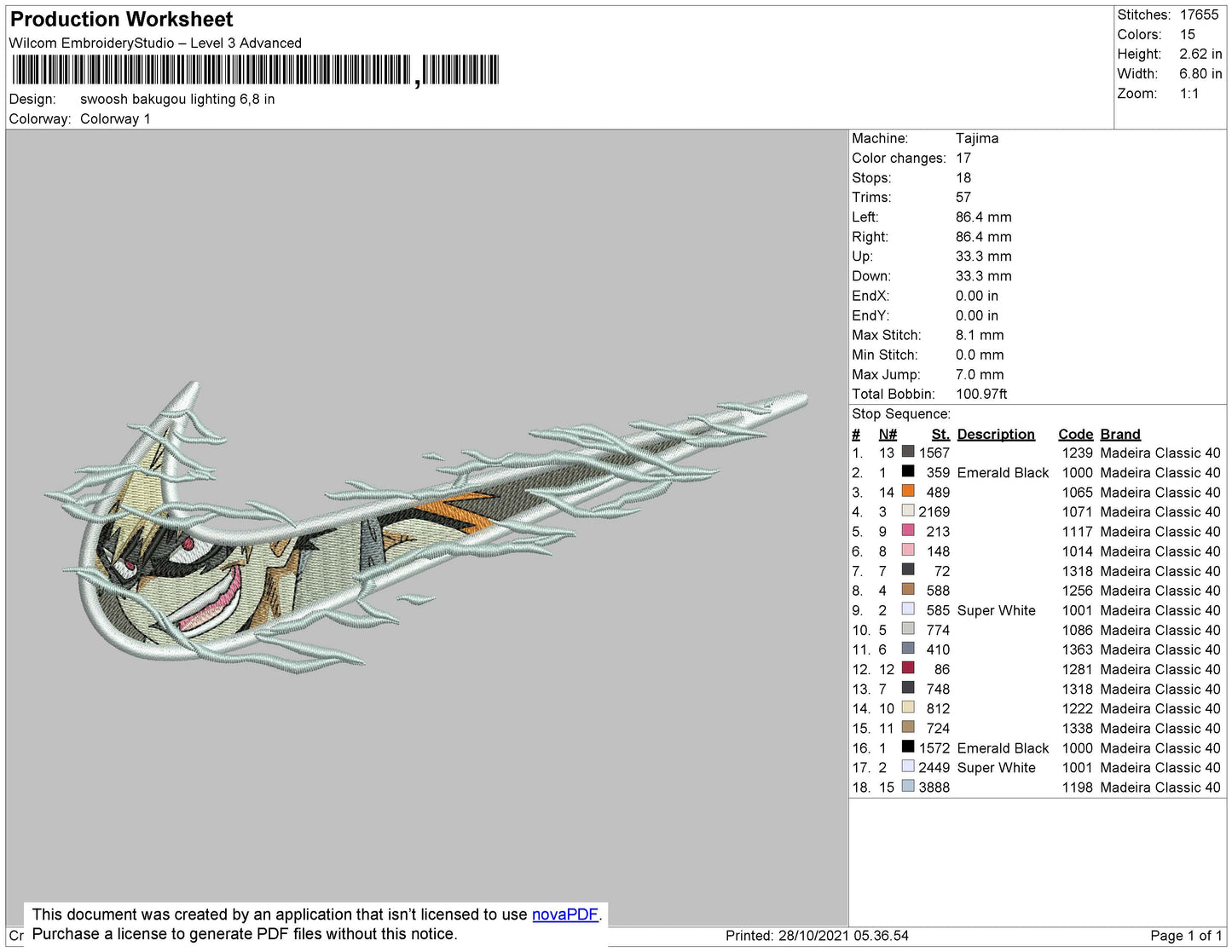Click the Trims value 57
The width and height of the screenshot is (1232, 952).
963,197
